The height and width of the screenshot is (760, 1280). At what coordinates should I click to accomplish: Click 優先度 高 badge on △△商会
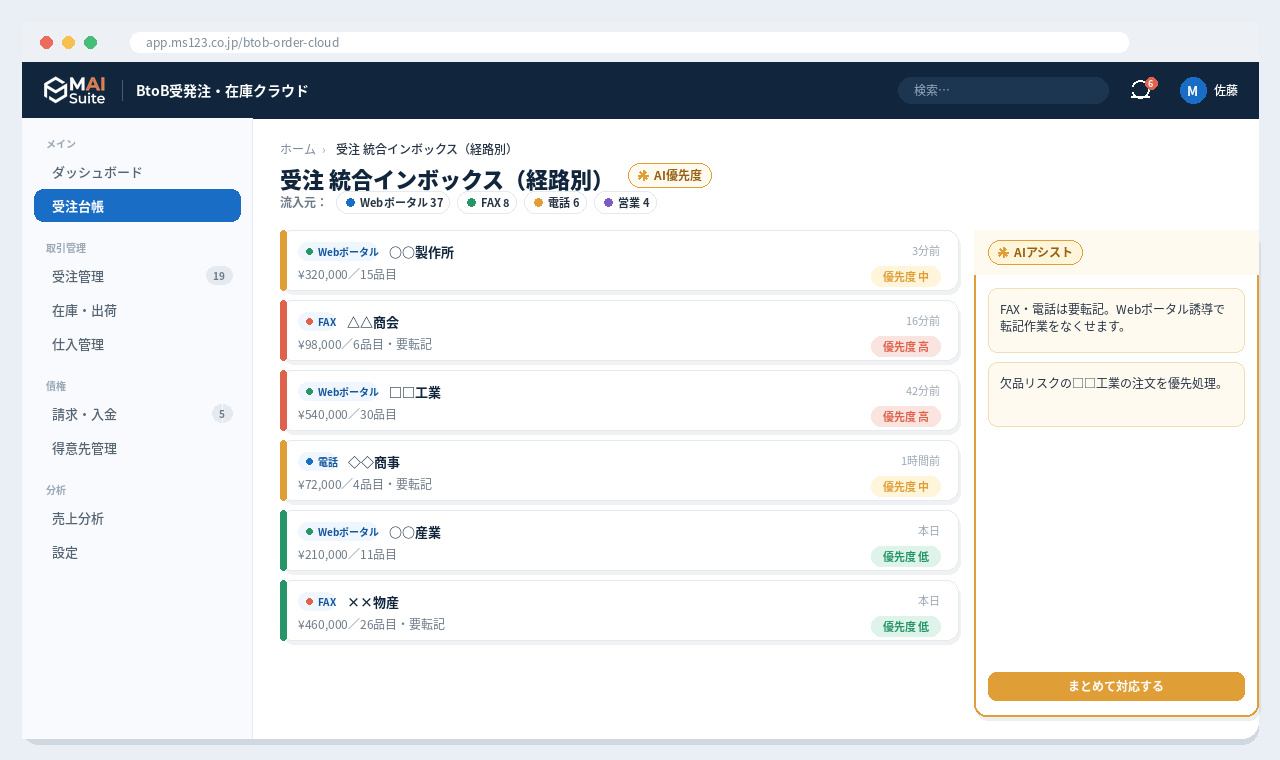pyautogui.click(x=905, y=347)
